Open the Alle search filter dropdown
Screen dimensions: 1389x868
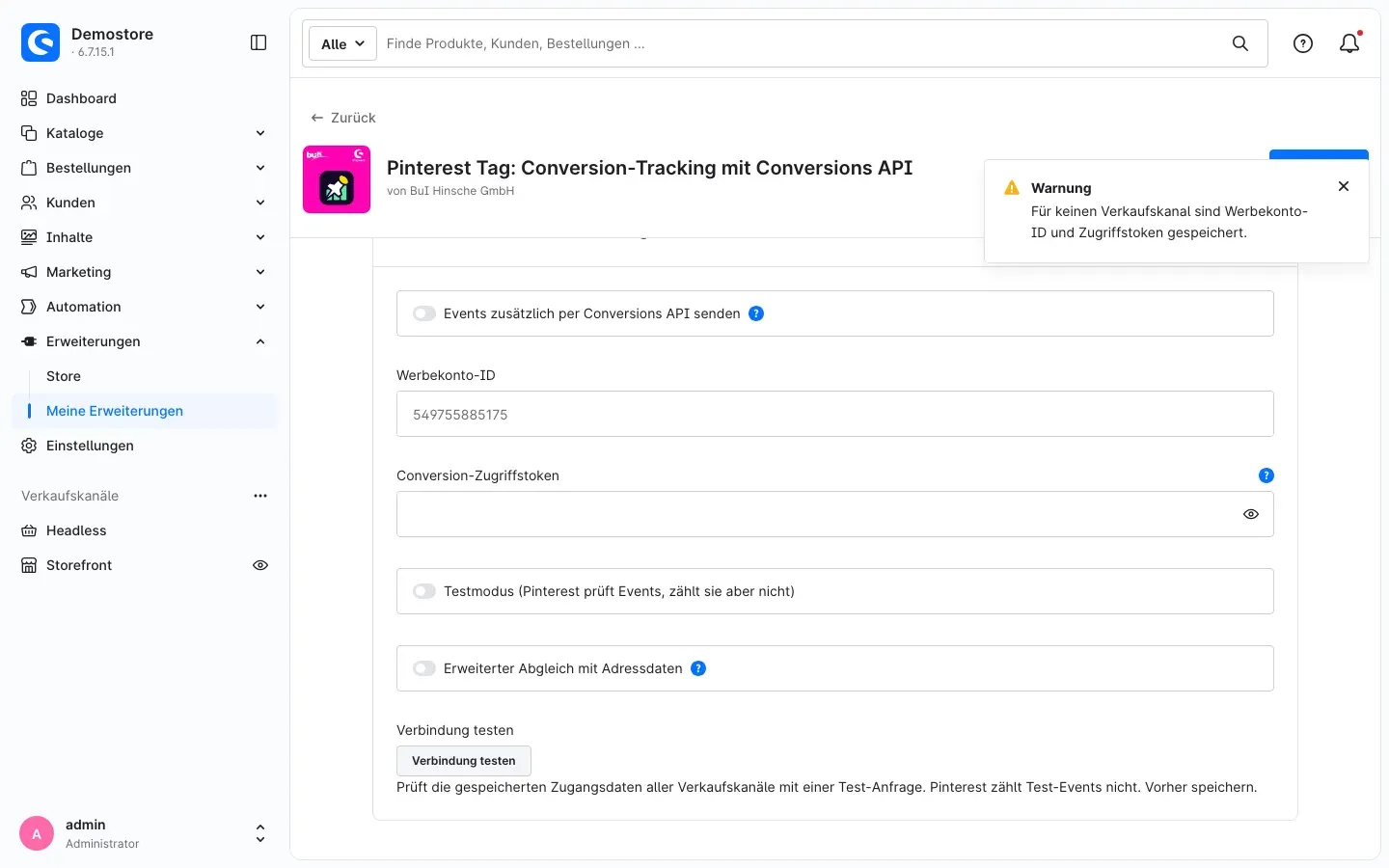[x=342, y=43]
